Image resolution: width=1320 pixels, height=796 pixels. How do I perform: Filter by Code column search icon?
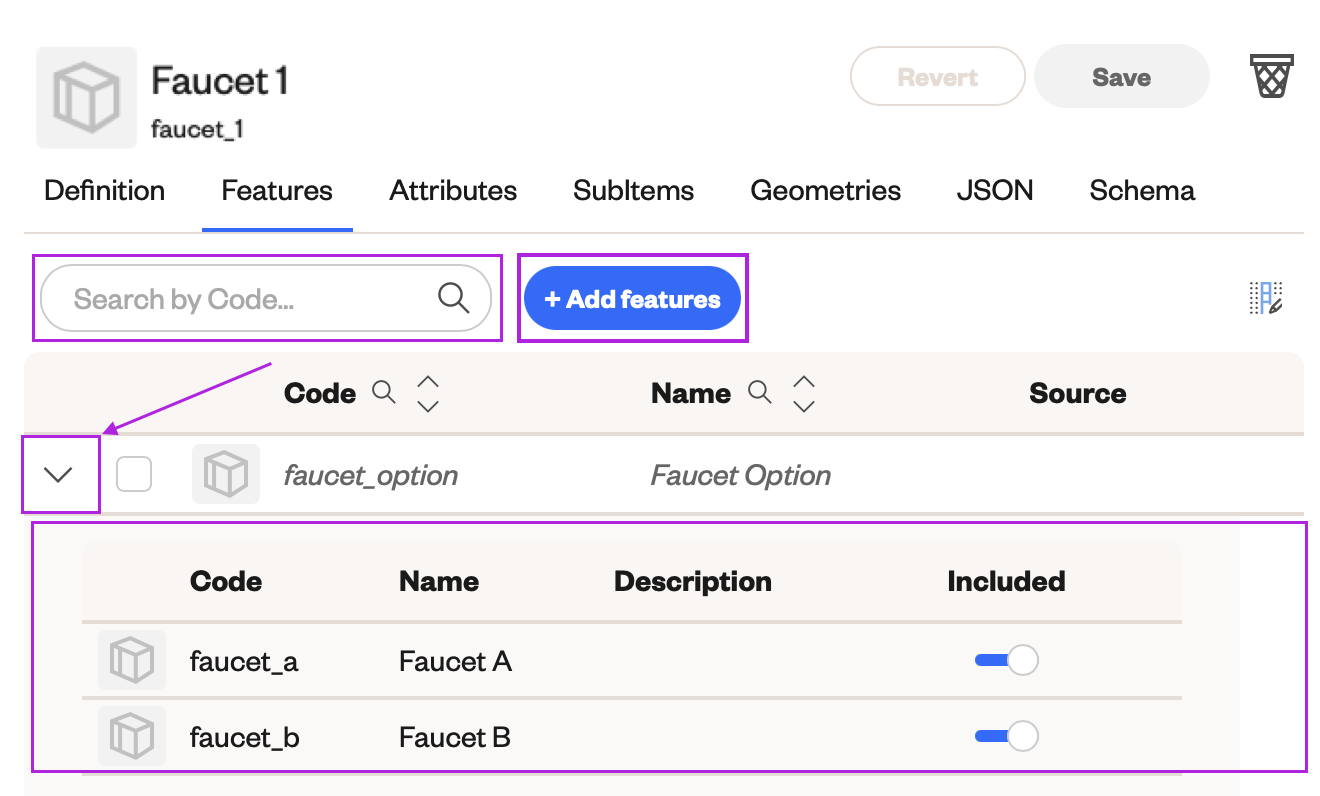click(x=384, y=393)
